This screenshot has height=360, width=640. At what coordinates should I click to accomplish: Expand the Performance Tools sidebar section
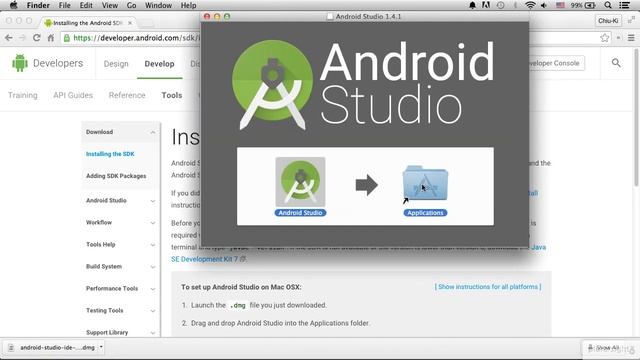[153, 289]
